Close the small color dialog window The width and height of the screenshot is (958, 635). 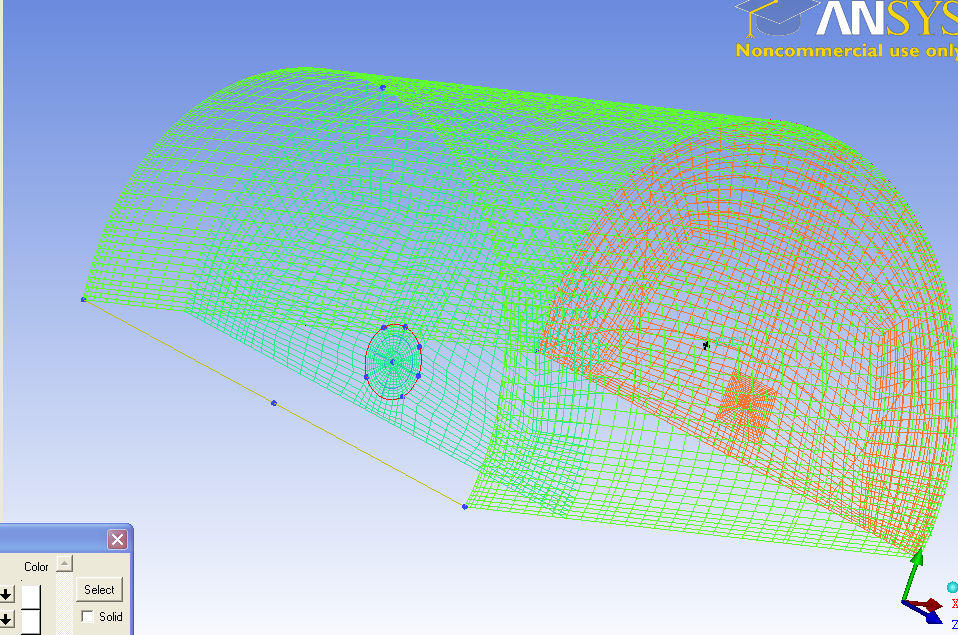click(117, 540)
